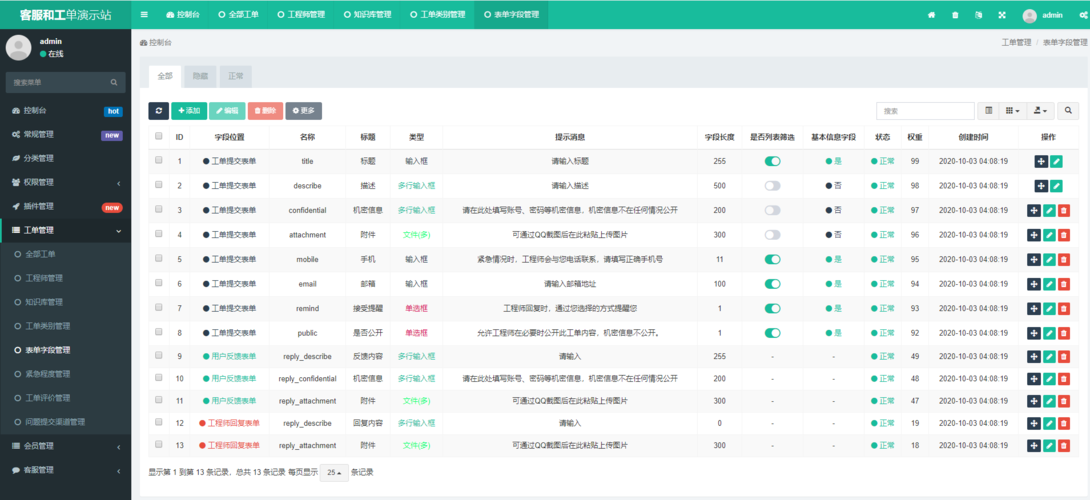Enable list filter switch for describe row

pos(772,186)
